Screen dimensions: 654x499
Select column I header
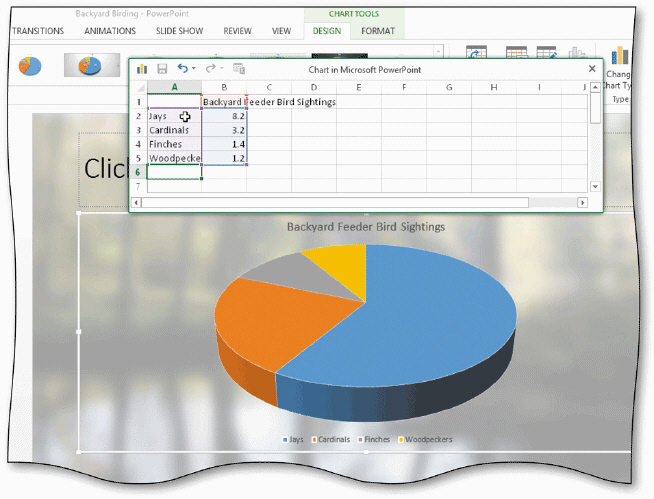(x=539, y=87)
